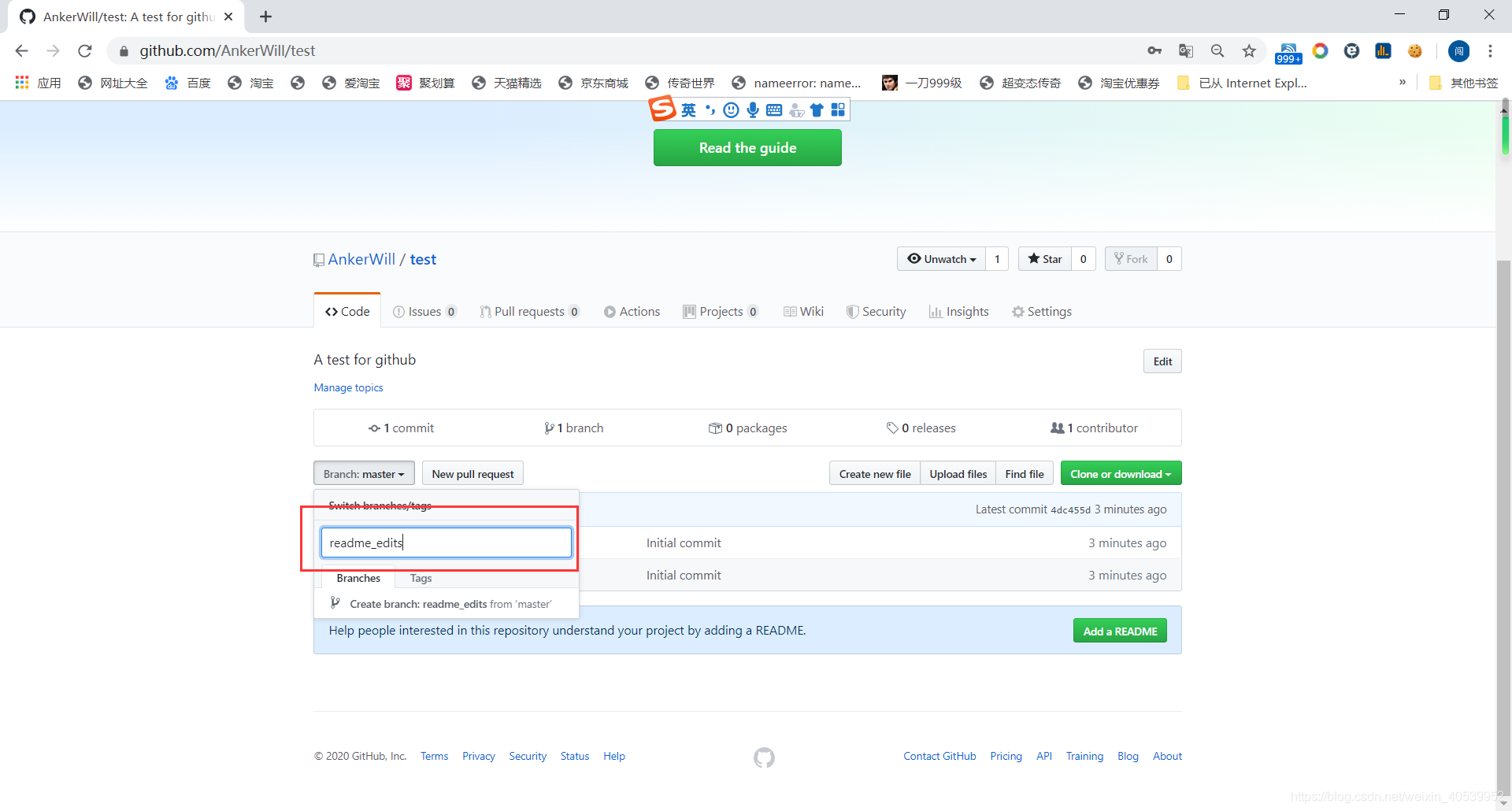This screenshot has height=811, width=1512.
Task: Open Sogou skin shirt icon
Action: [x=817, y=110]
